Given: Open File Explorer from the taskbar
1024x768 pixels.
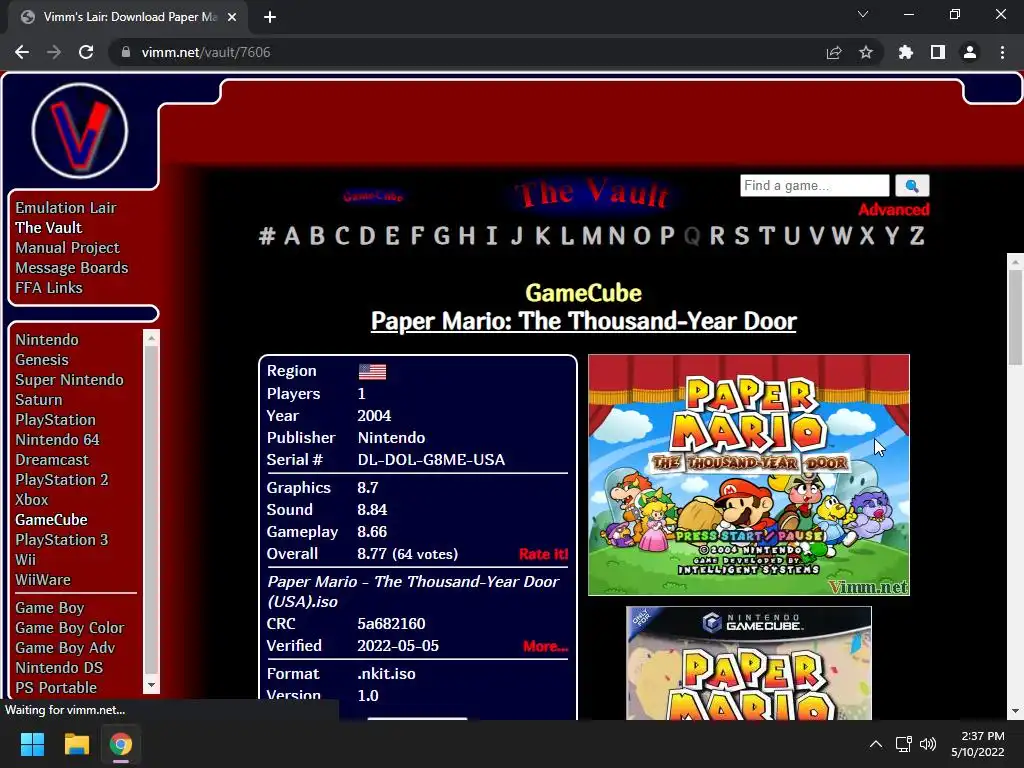Looking at the screenshot, I should [76, 744].
